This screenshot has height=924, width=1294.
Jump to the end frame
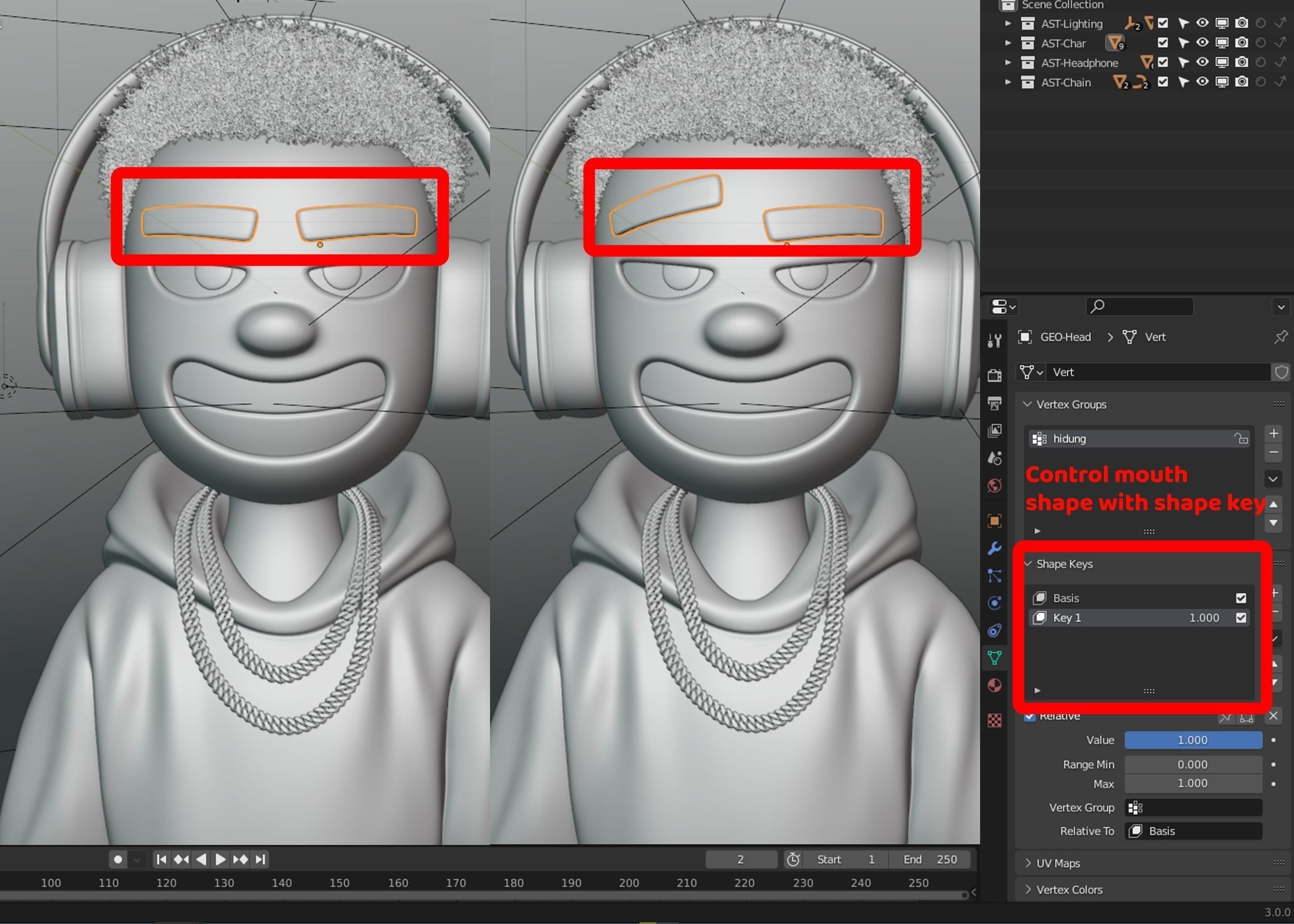coord(260,859)
